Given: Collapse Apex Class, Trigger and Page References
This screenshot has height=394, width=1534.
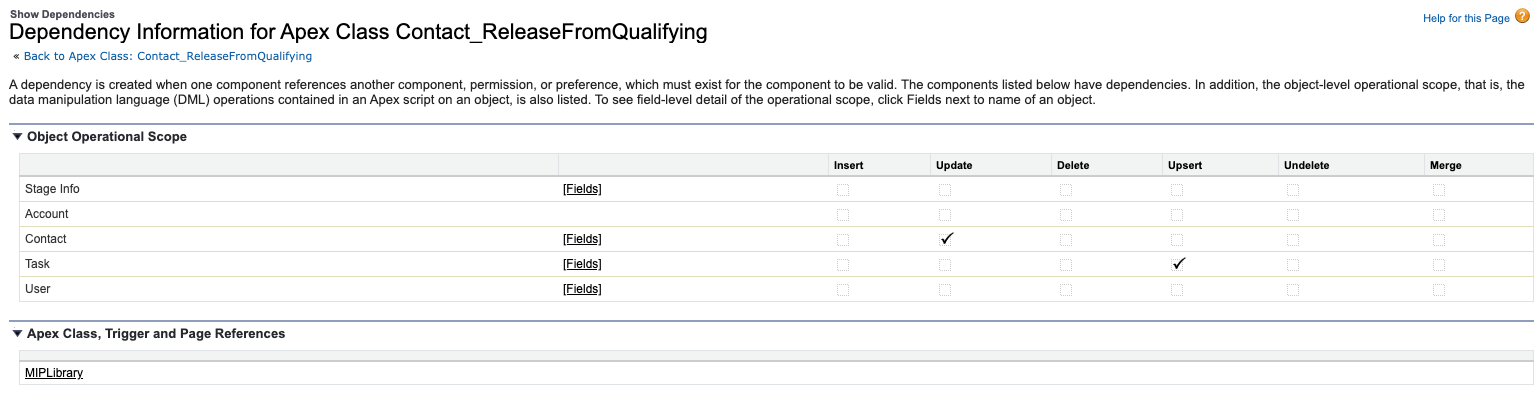Looking at the screenshot, I should [x=16, y=334].
